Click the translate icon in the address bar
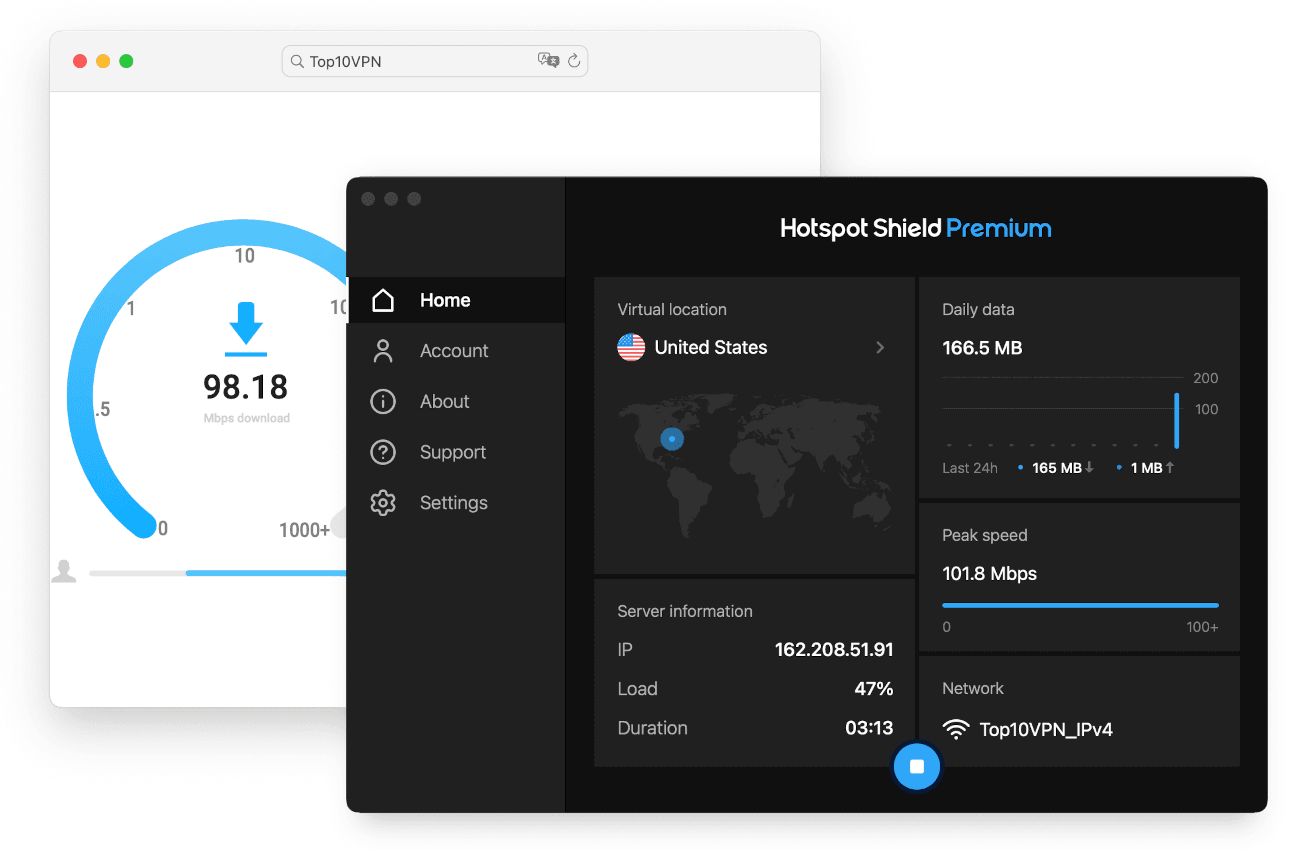Screen dimensions: 1300x850 click(x=548, y=60)
